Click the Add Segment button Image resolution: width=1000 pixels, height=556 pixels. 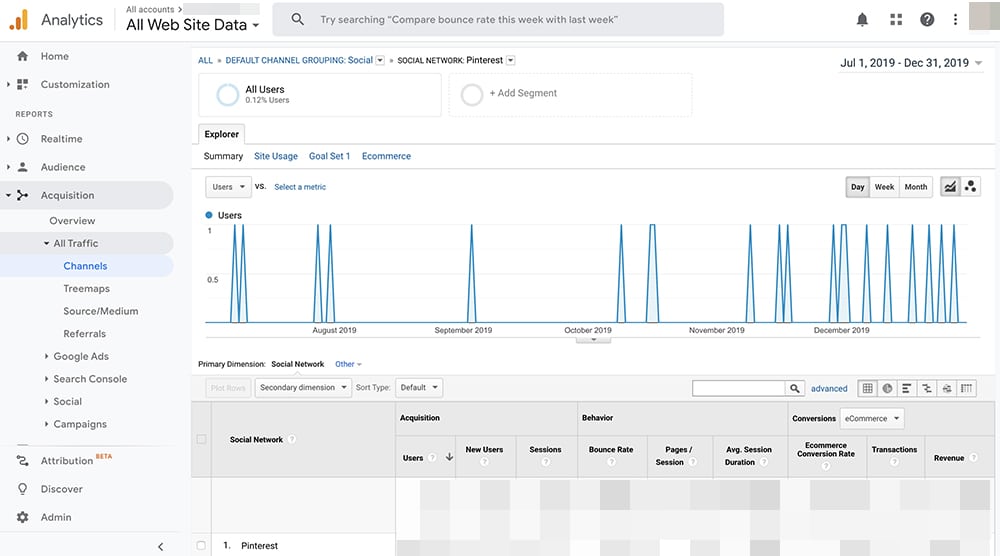(x=571, y=94)
